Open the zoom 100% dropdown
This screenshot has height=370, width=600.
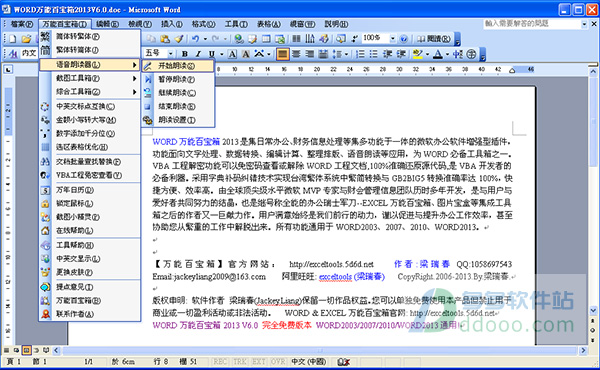click(393, 39)
